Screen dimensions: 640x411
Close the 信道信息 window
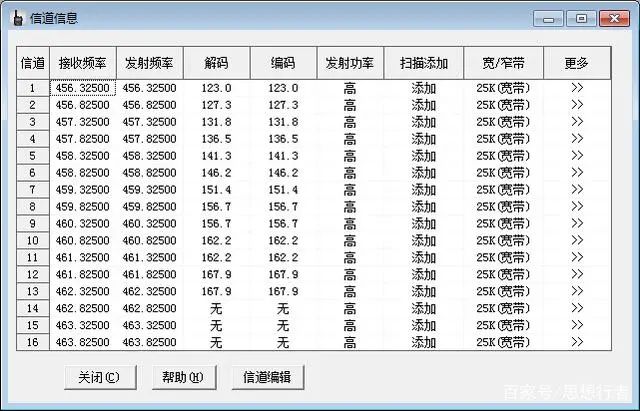pyautogui.click(x=614, y=19)
